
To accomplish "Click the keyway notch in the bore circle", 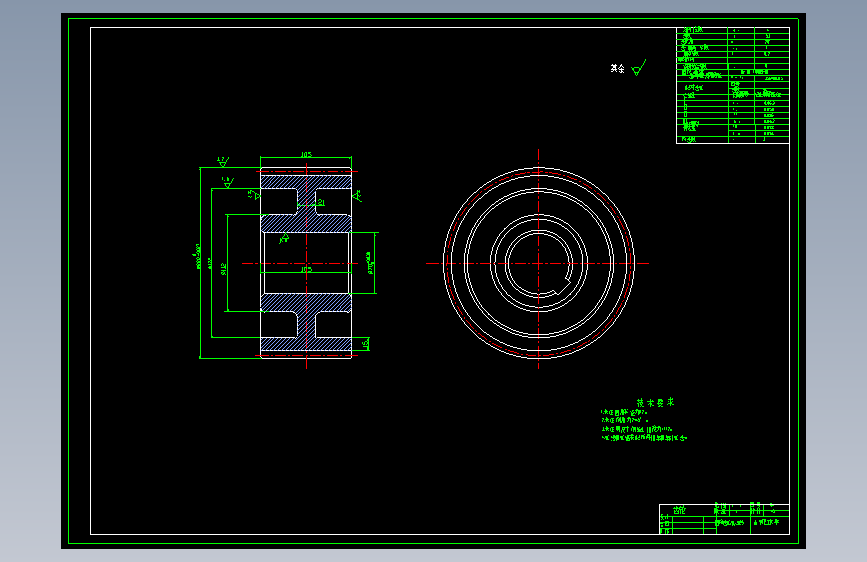I will click(x=564, y=287).
